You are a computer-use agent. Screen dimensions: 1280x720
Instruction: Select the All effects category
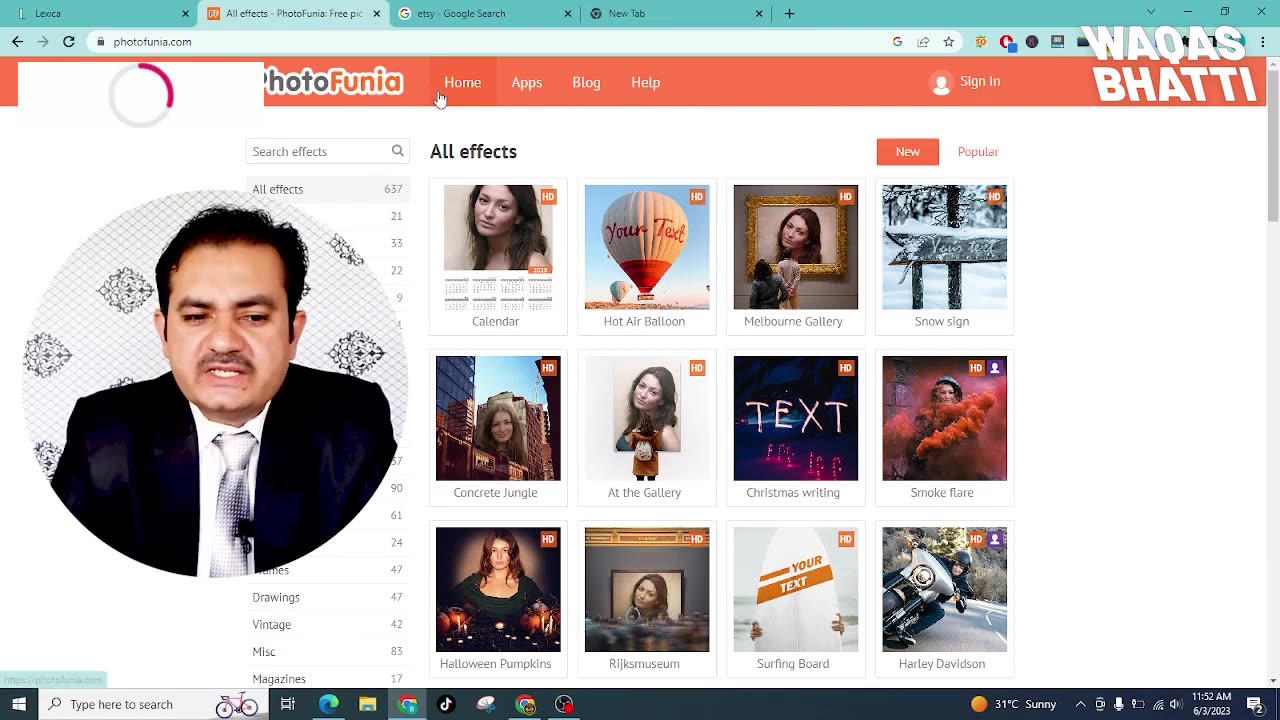tap(328, 189)
